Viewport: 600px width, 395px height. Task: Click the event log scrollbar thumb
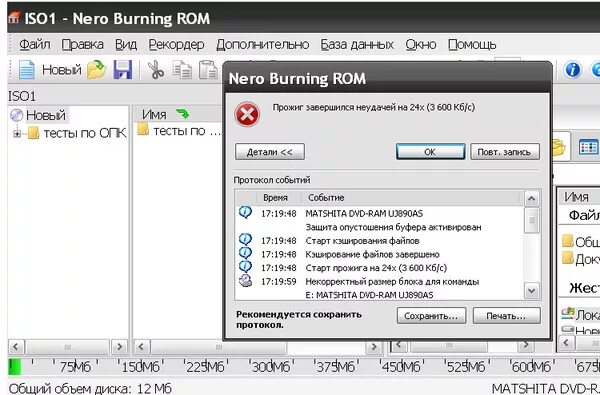coord(532,220)
